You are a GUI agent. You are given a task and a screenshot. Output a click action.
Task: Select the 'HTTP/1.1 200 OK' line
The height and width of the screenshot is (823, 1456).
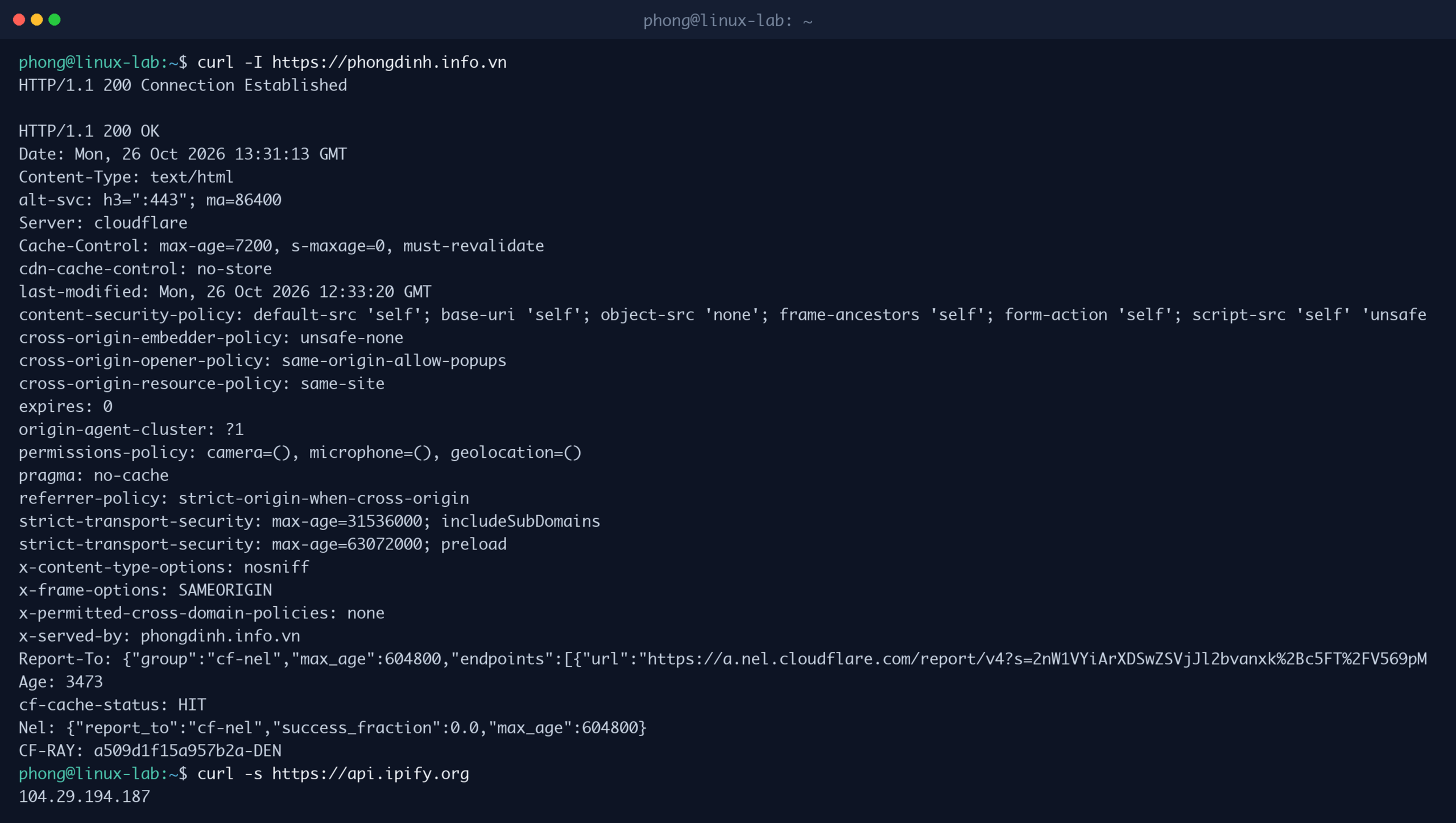click(89, 131)
